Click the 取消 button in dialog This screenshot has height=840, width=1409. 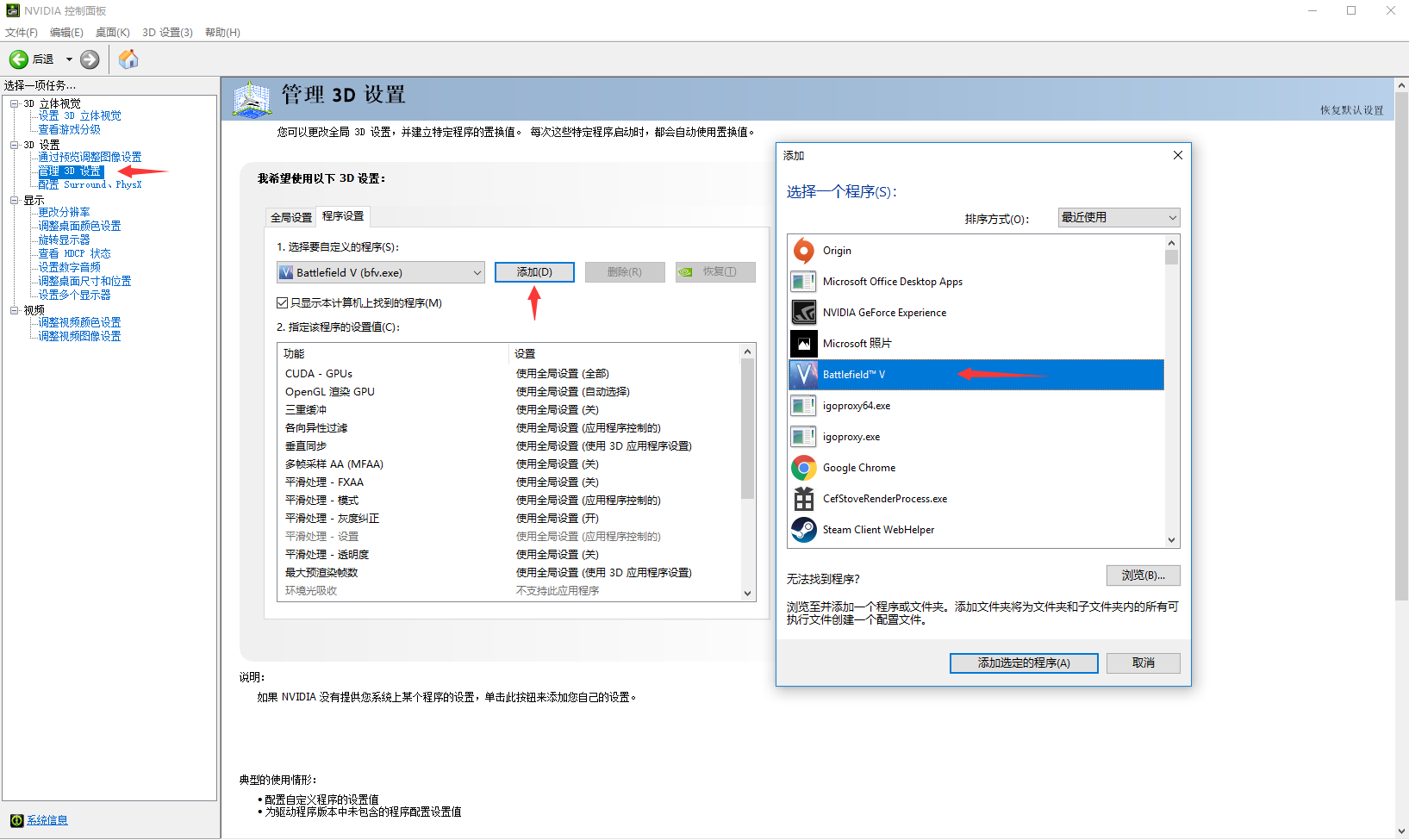coord(1143,663)
